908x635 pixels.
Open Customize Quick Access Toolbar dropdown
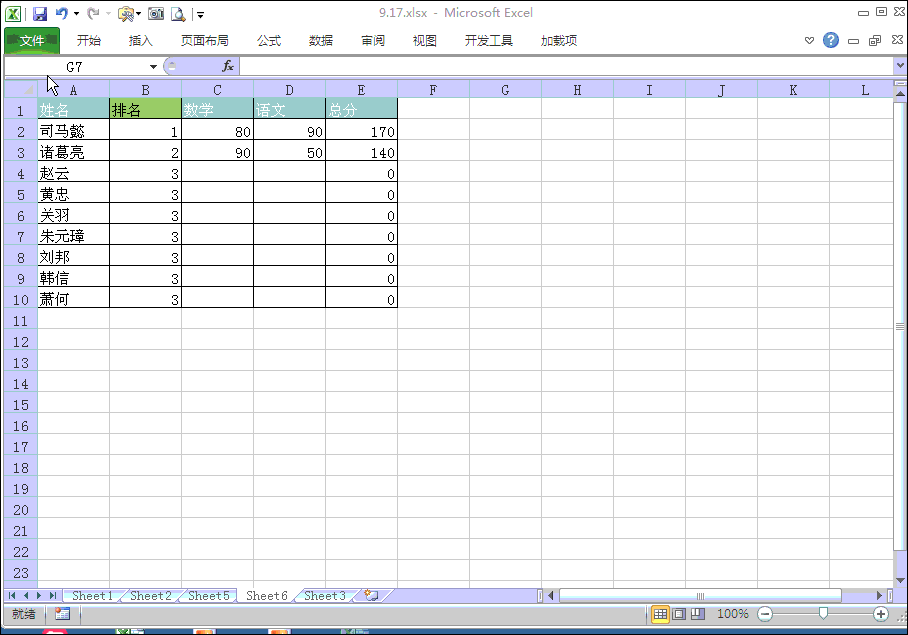[200, 14]
